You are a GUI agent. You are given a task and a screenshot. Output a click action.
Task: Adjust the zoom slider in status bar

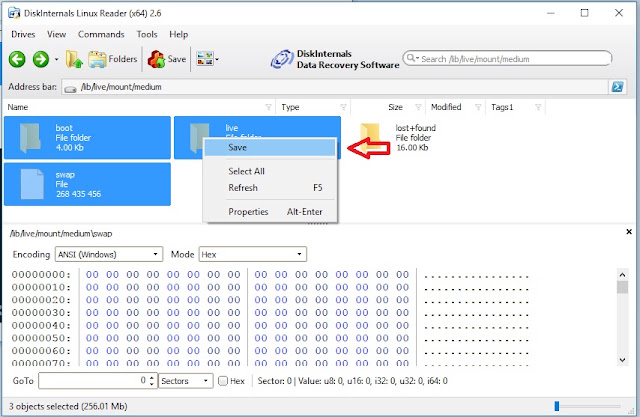[557, 406]
